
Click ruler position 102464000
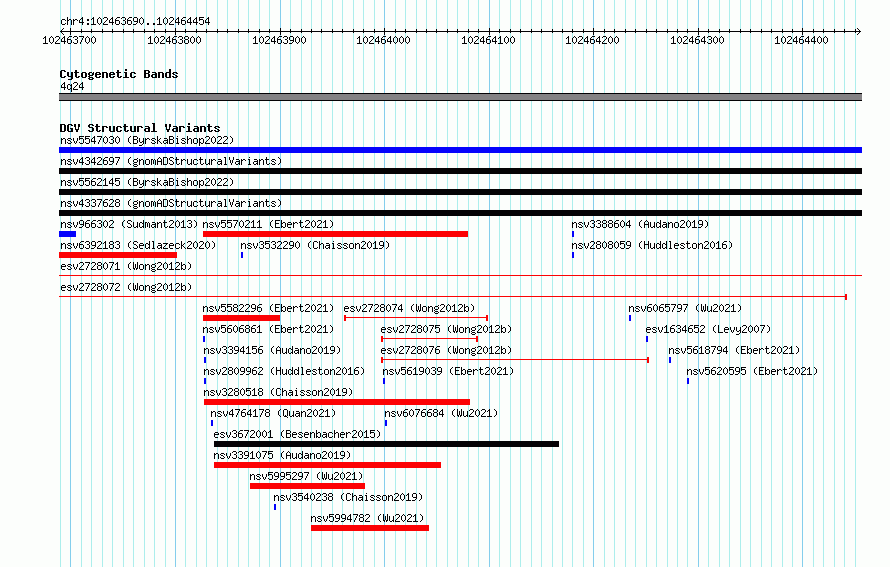coord(383,40)
